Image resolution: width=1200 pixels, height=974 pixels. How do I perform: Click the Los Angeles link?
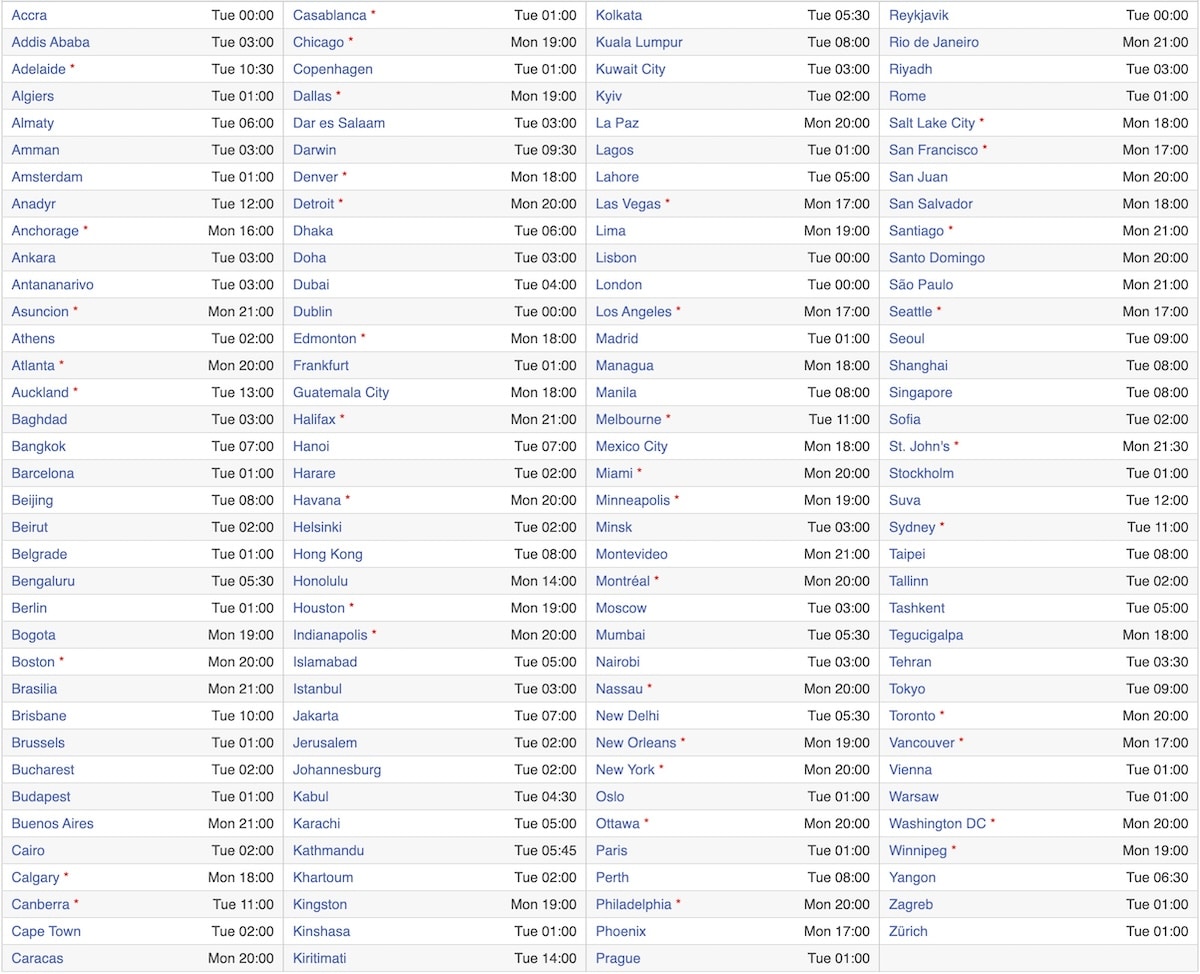(x=633, y=312)
